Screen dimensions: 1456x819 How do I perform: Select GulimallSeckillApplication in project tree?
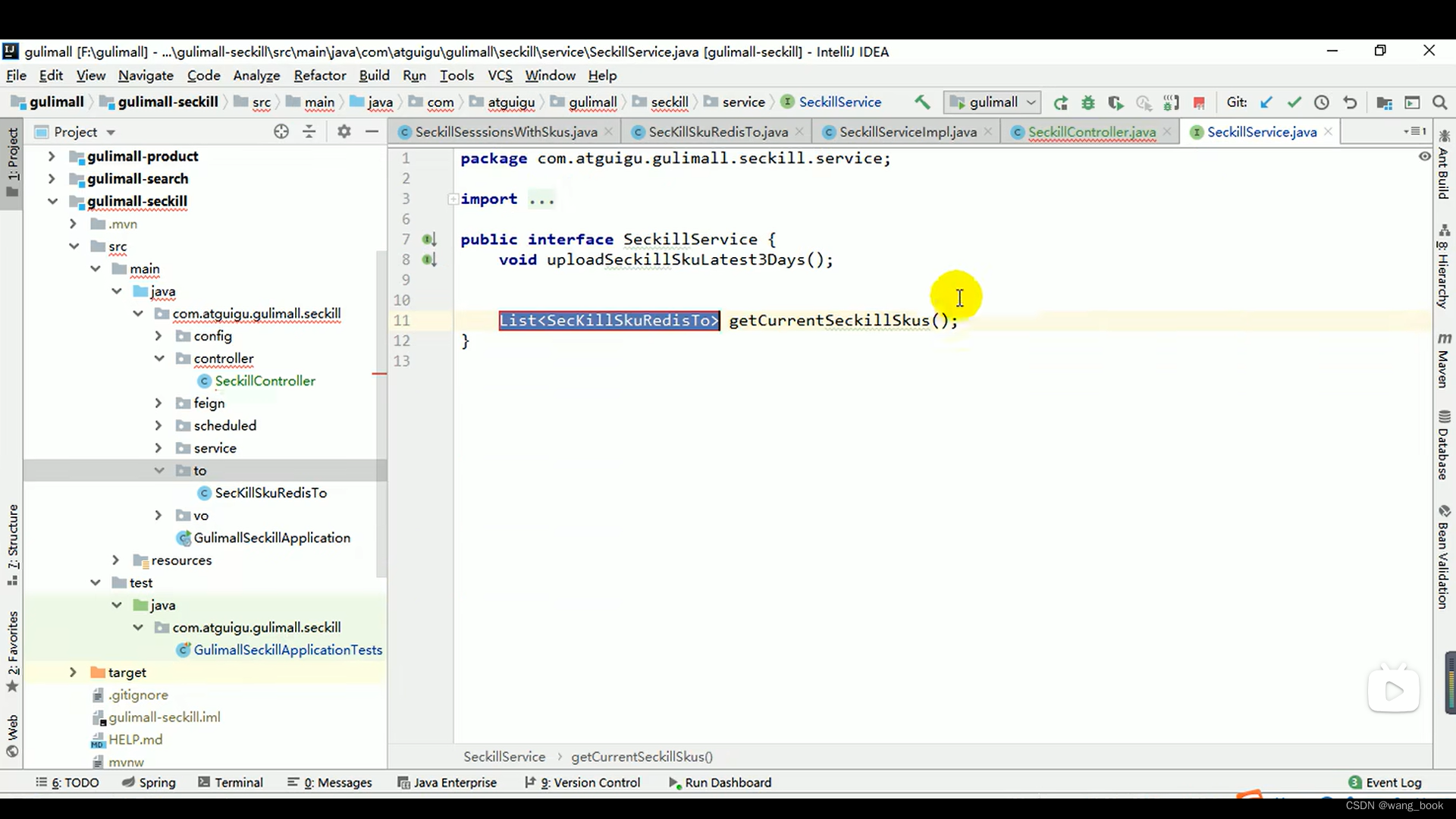click(271, 538)
